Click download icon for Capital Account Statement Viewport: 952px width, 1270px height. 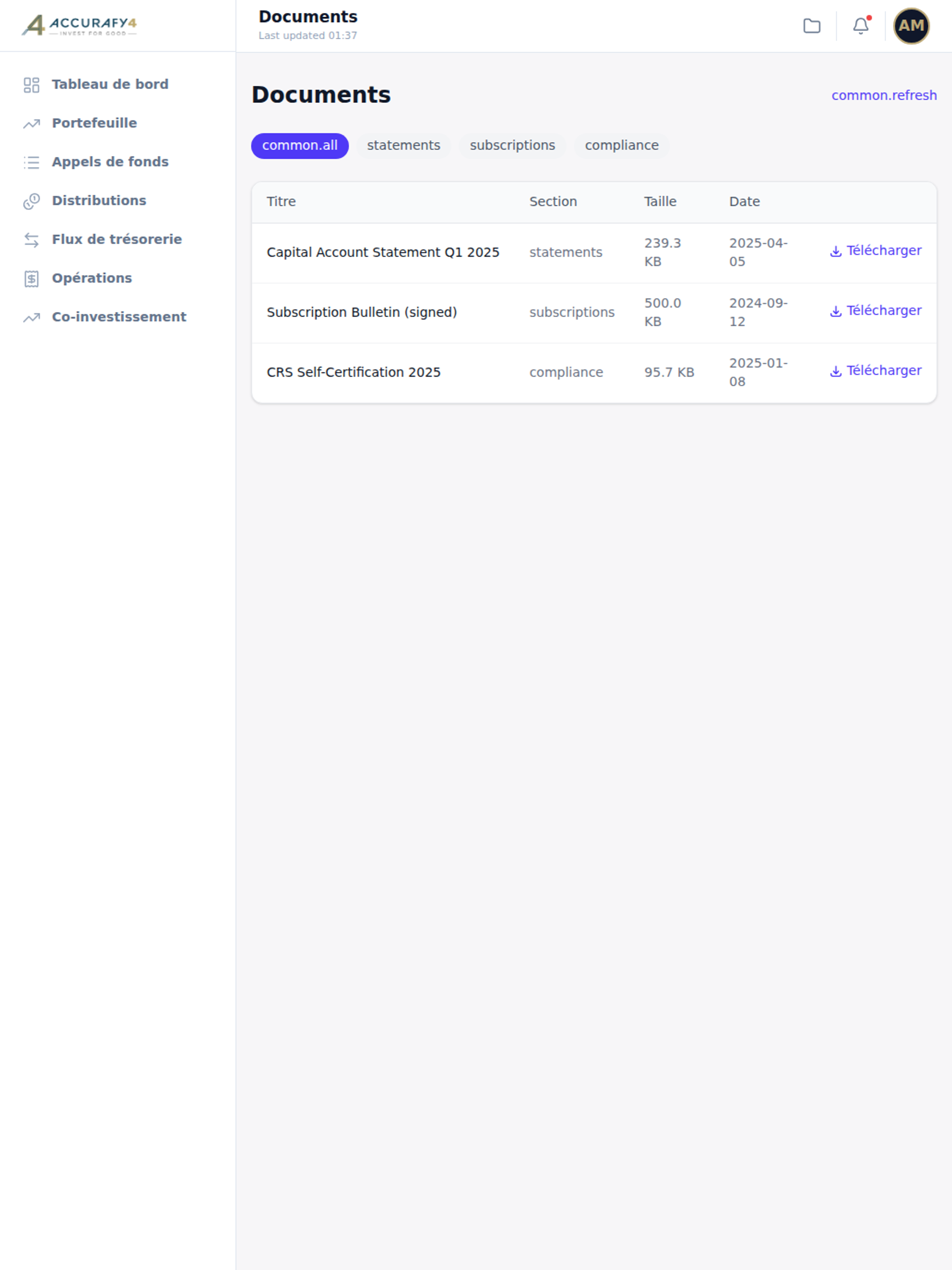click(x=835, y=251)
